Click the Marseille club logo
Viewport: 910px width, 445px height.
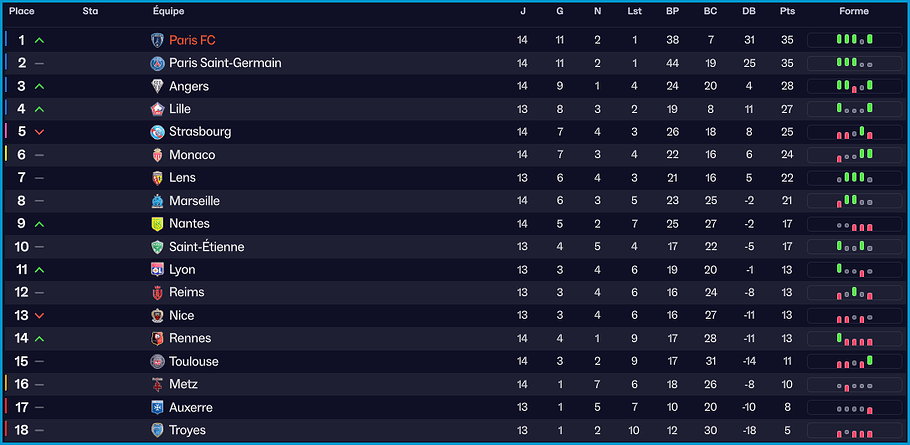157,201
